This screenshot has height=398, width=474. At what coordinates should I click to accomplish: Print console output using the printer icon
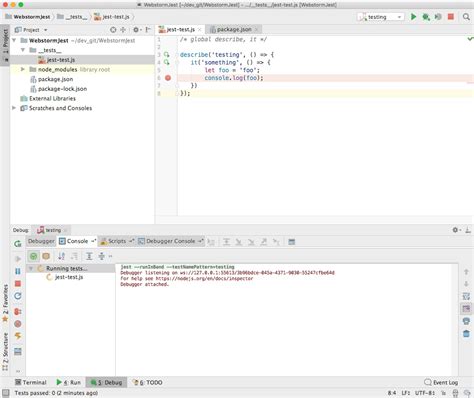pyautogui.click(x=466, y=321)
